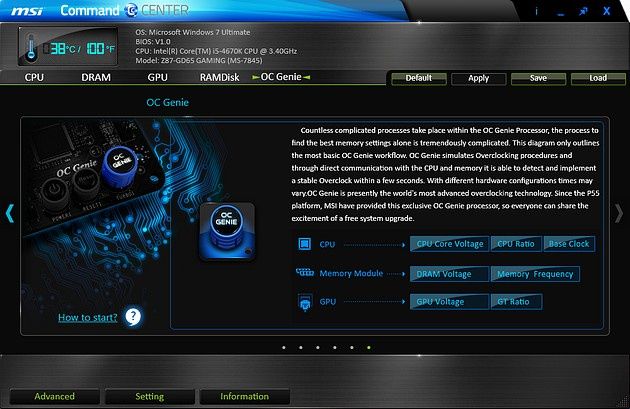630x409 pixels.
Task: Select the third page indicator dot
Action: pos(318,348)
